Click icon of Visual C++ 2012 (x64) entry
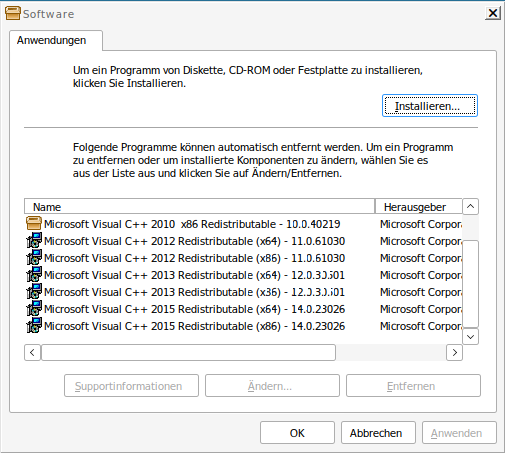The height and width of the screenshot is (453, 505). 34,241
